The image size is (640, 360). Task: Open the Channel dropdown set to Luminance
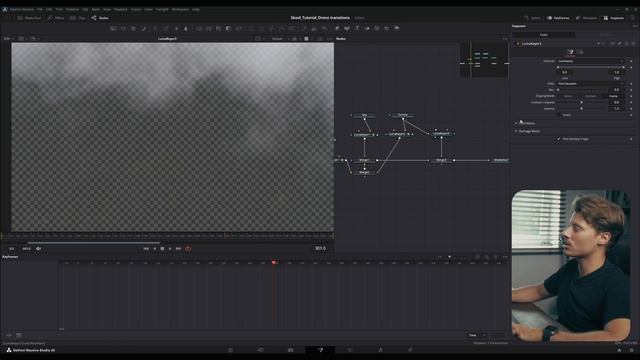[590, 61]
